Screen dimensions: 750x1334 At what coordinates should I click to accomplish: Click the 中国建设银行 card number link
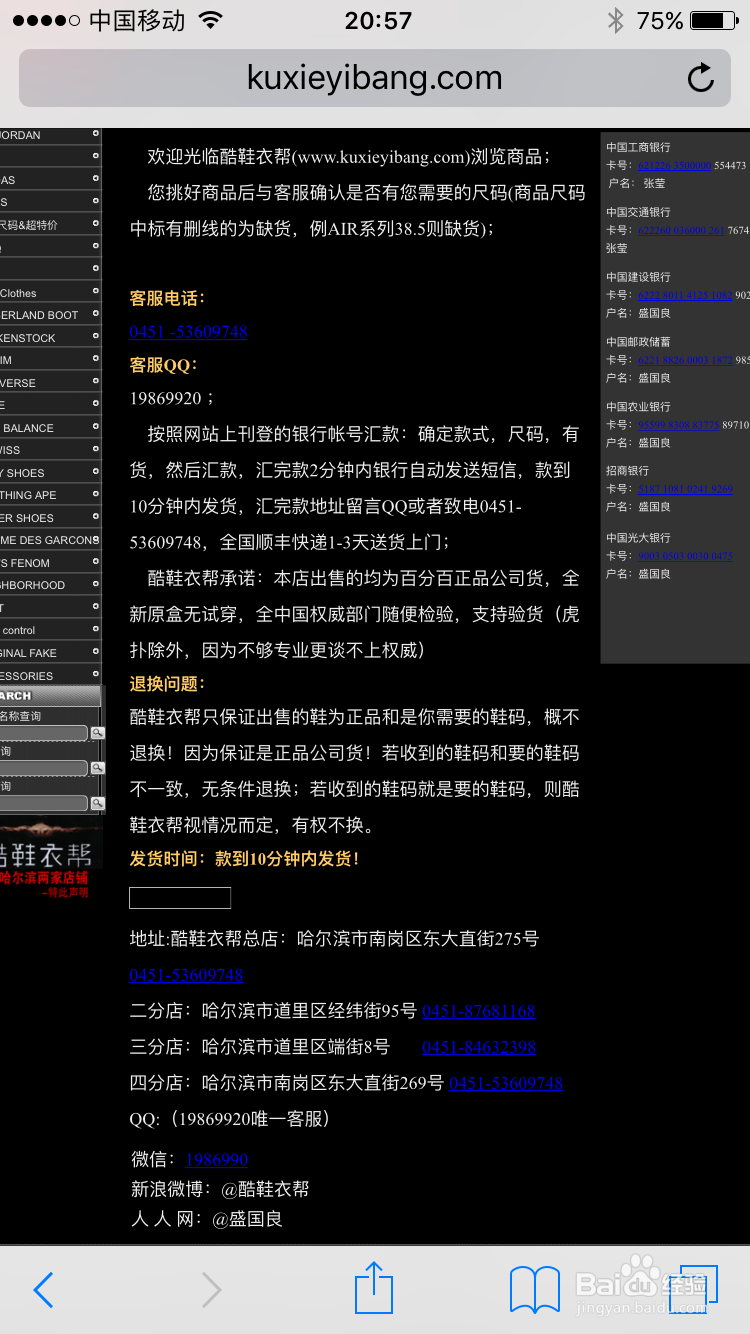(x=685, y=296)
